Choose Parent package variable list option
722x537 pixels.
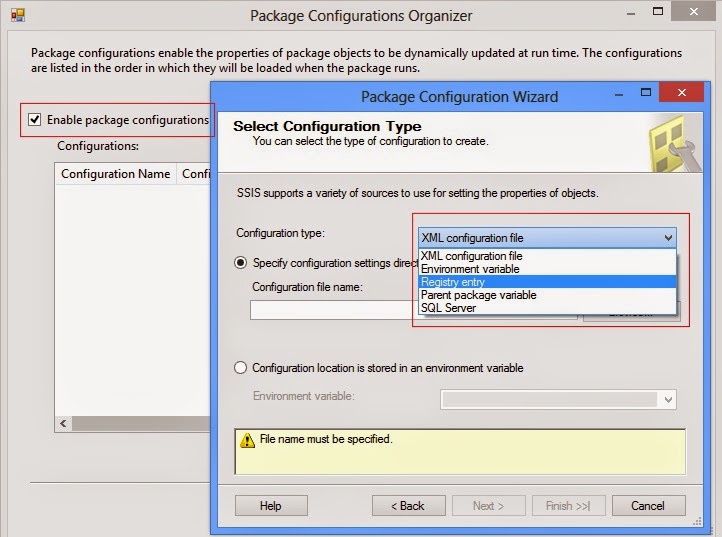point(547,295)
